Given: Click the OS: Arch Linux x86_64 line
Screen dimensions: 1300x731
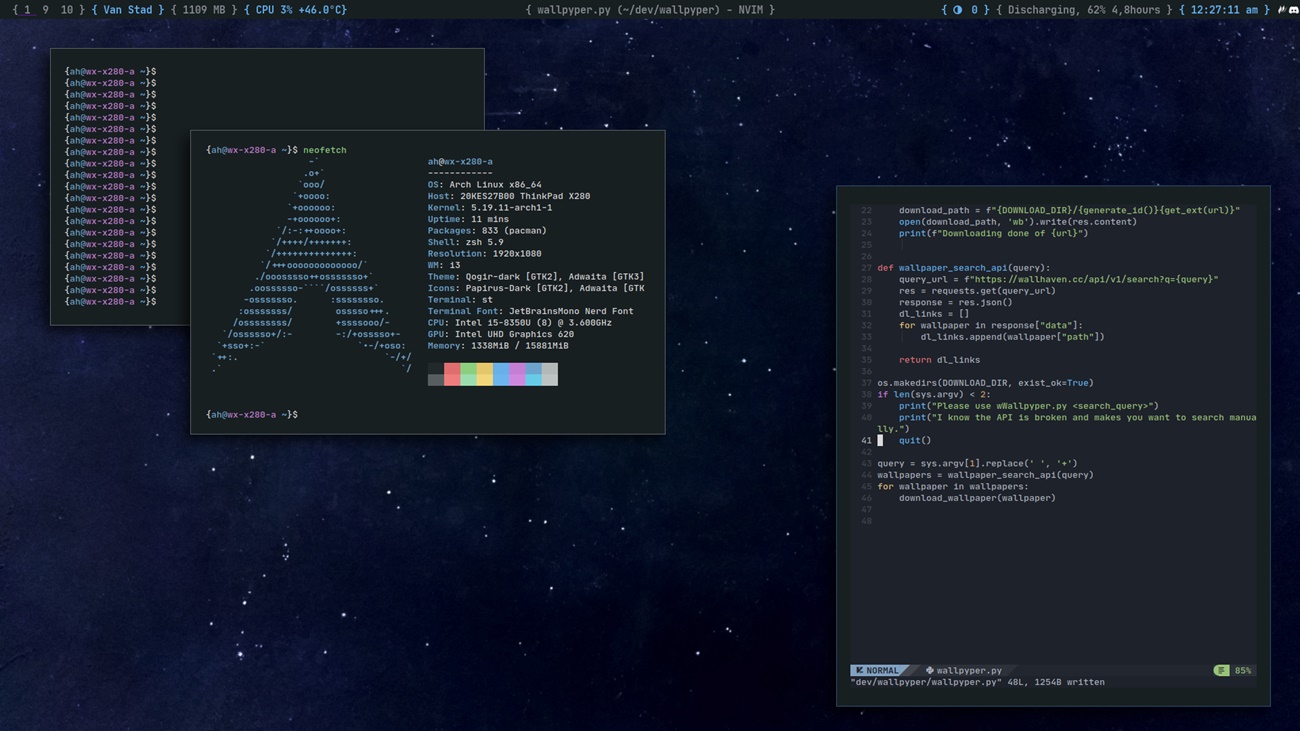Looking at the screenshot, I should click(485, 185).
